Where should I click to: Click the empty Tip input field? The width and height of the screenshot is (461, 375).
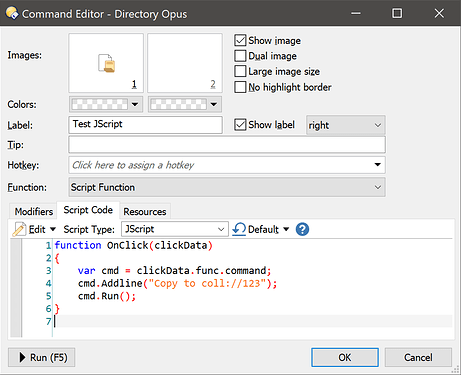click(227, 145)
